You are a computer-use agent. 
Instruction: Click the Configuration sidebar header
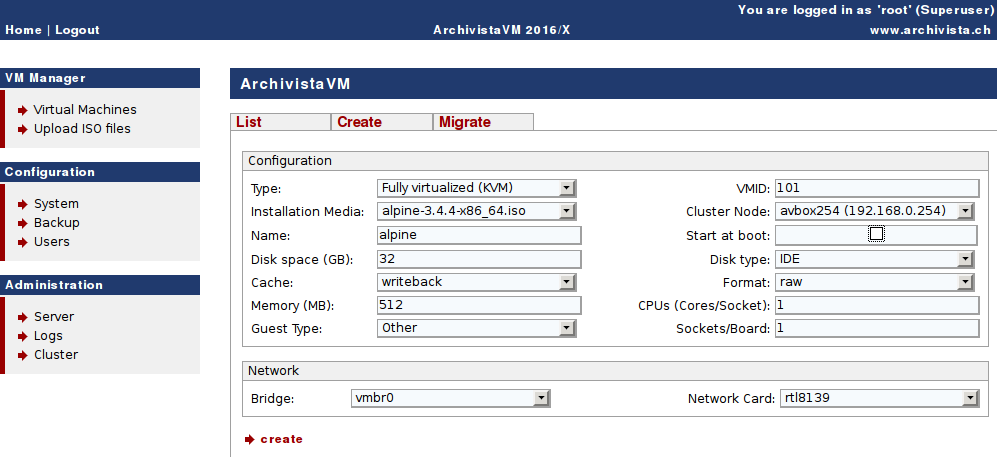[x=100, y=172]
